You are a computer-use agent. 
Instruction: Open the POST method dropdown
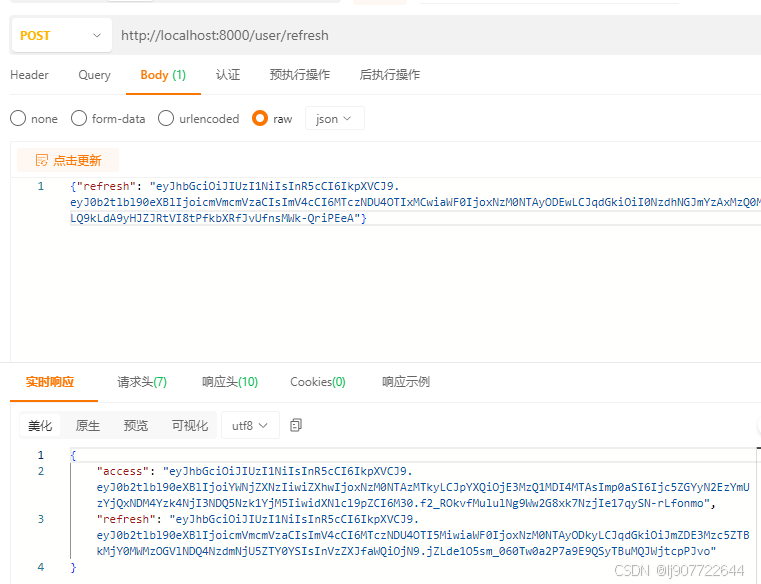coord(62,35)
